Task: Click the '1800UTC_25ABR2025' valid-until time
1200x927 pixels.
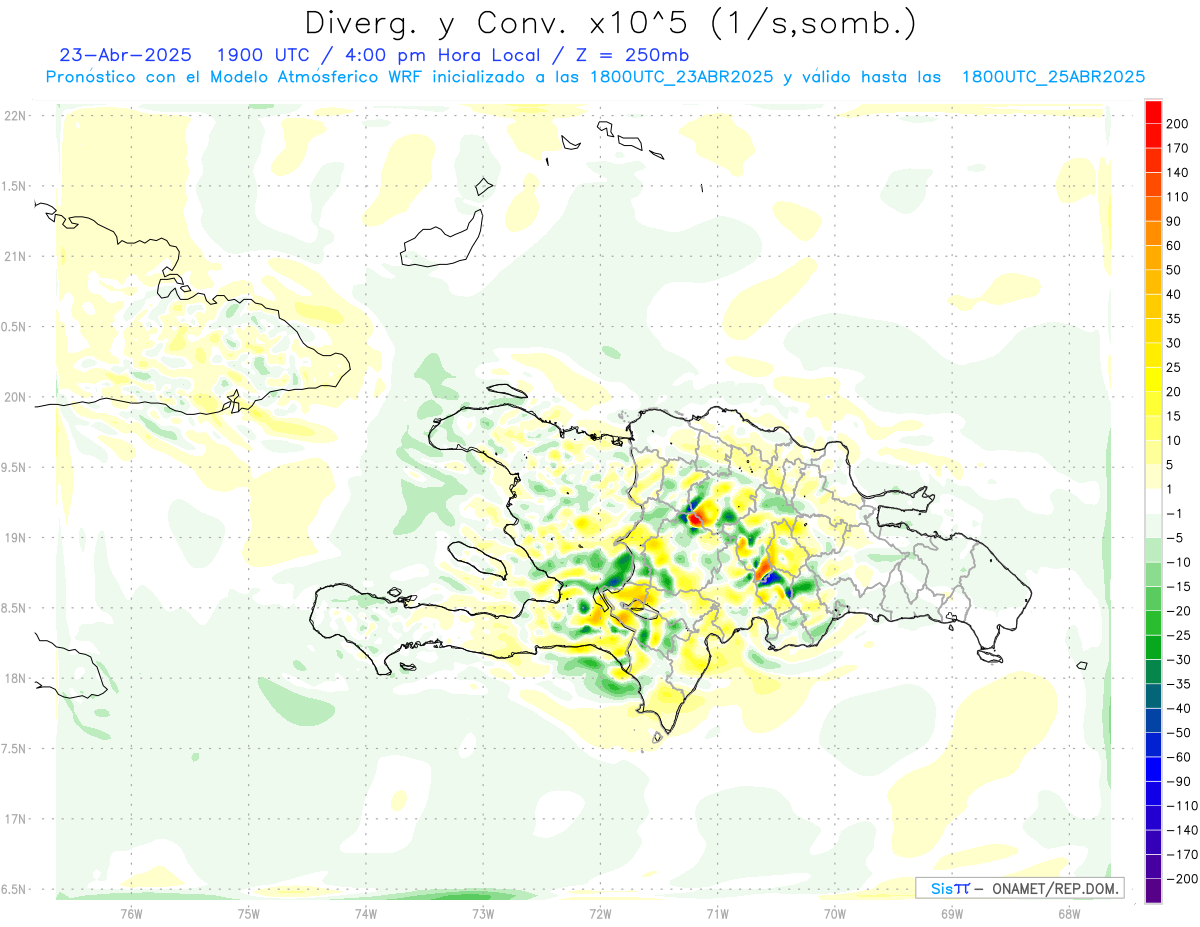Action: click(1053, 77)
